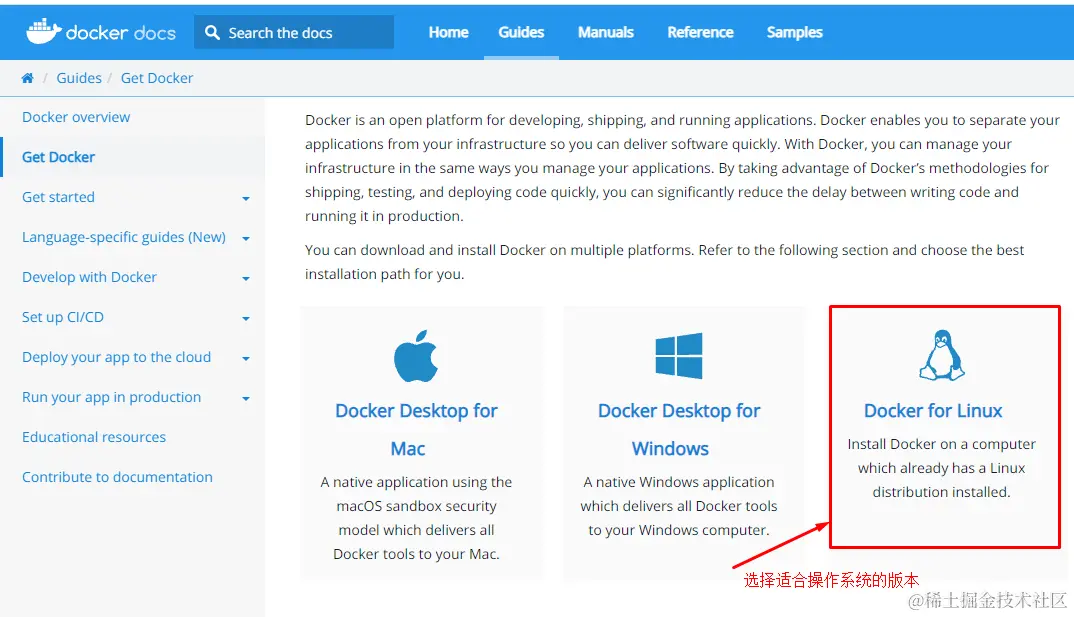The width and height of the screenshot is (1074, 617).
Task: Select the Guides navigation tab
Action: pyautogui.click(x=521, y=32)
